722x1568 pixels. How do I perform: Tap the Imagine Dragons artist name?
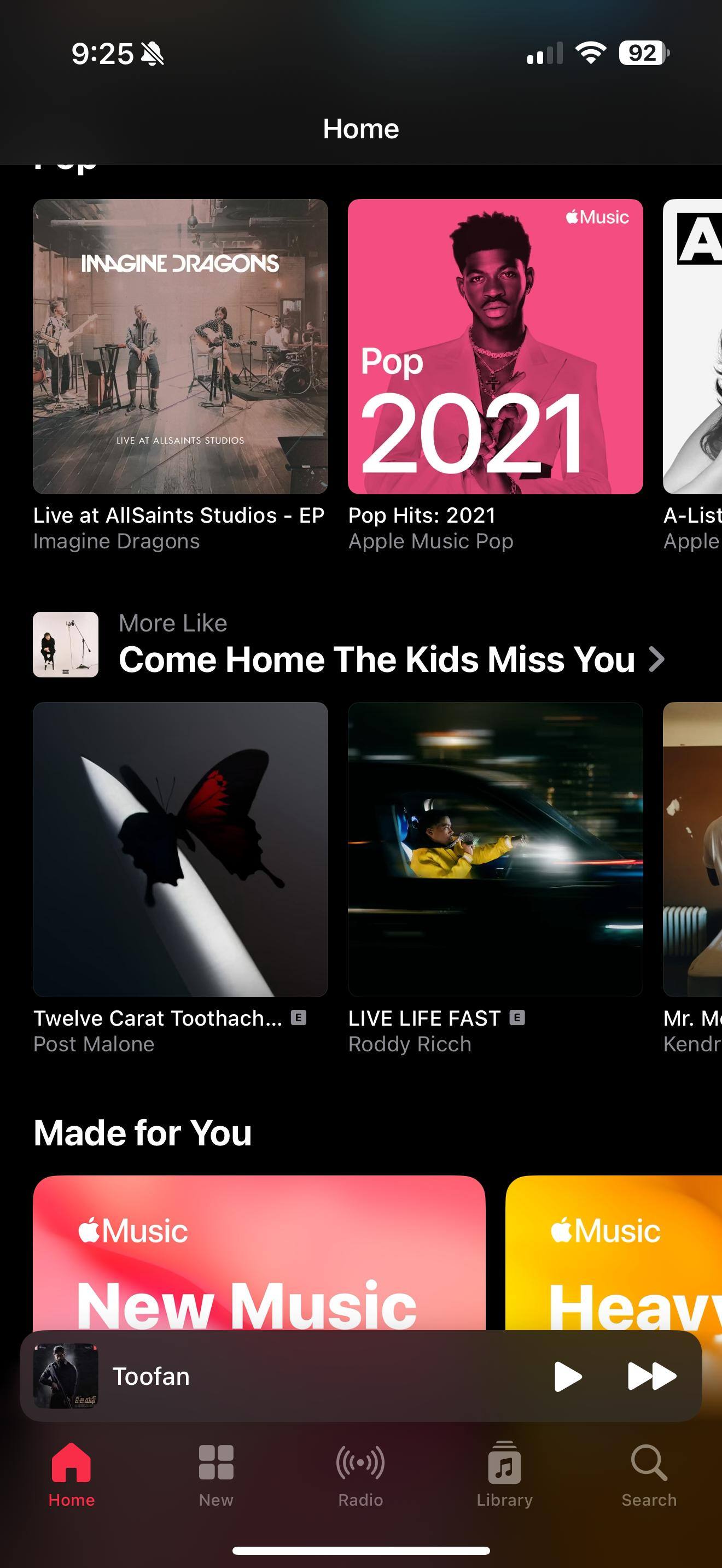117,541
